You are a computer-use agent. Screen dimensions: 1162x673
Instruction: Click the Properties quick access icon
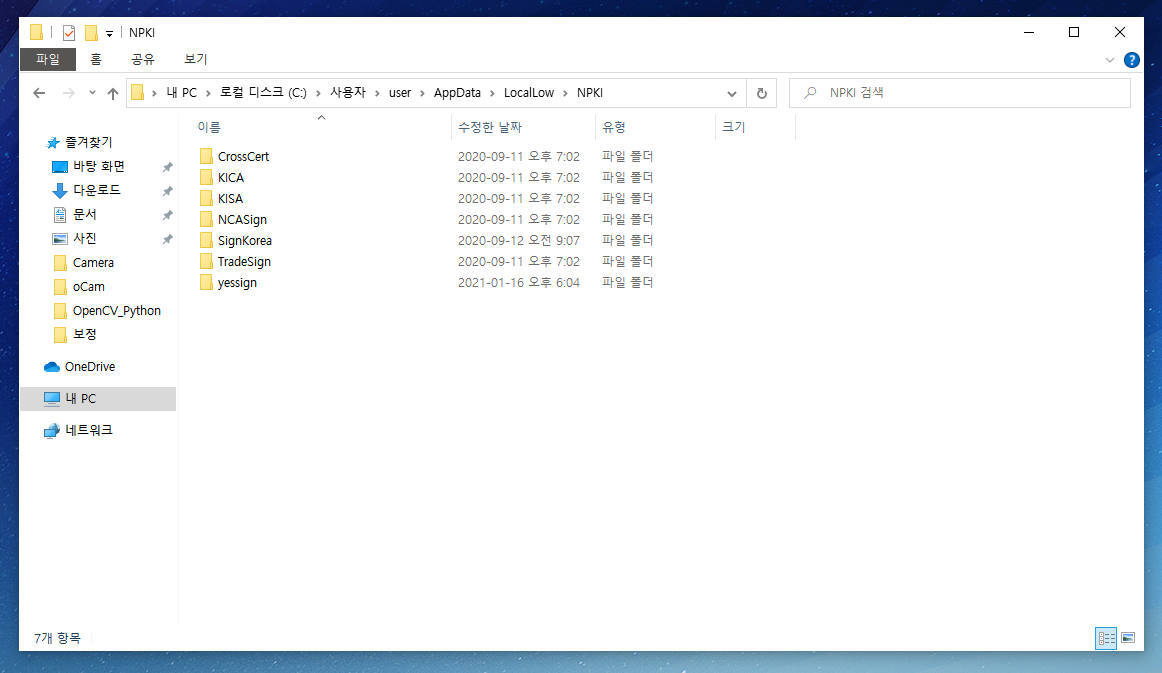pos(69,33)
